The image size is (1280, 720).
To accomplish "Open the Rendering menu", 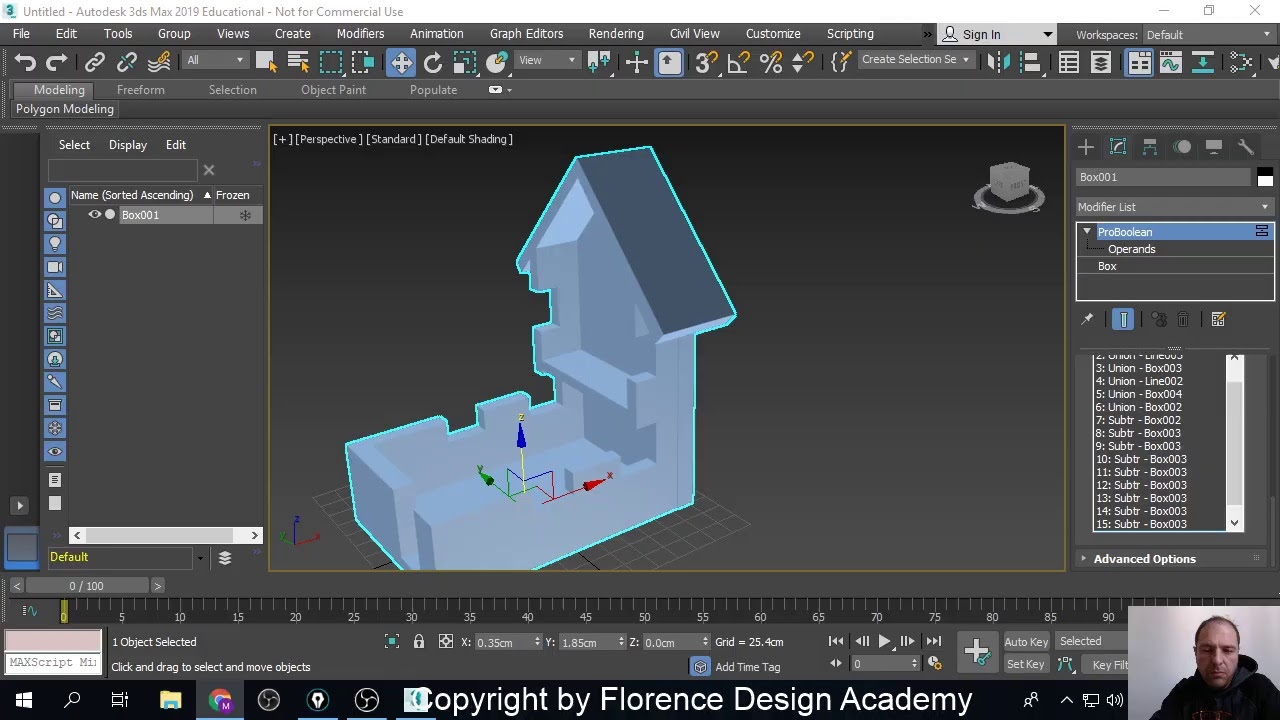I will click(x=616, y=34).
